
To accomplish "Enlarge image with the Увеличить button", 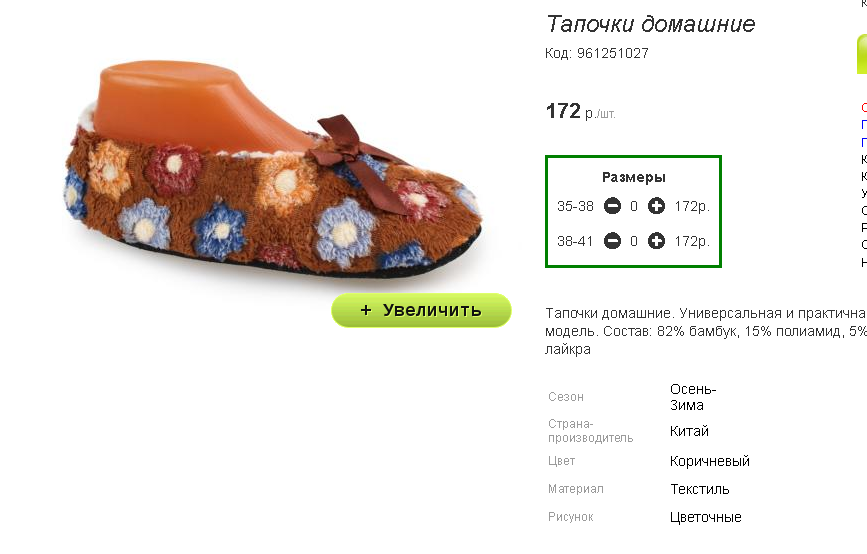I will (x=421, y=310).
